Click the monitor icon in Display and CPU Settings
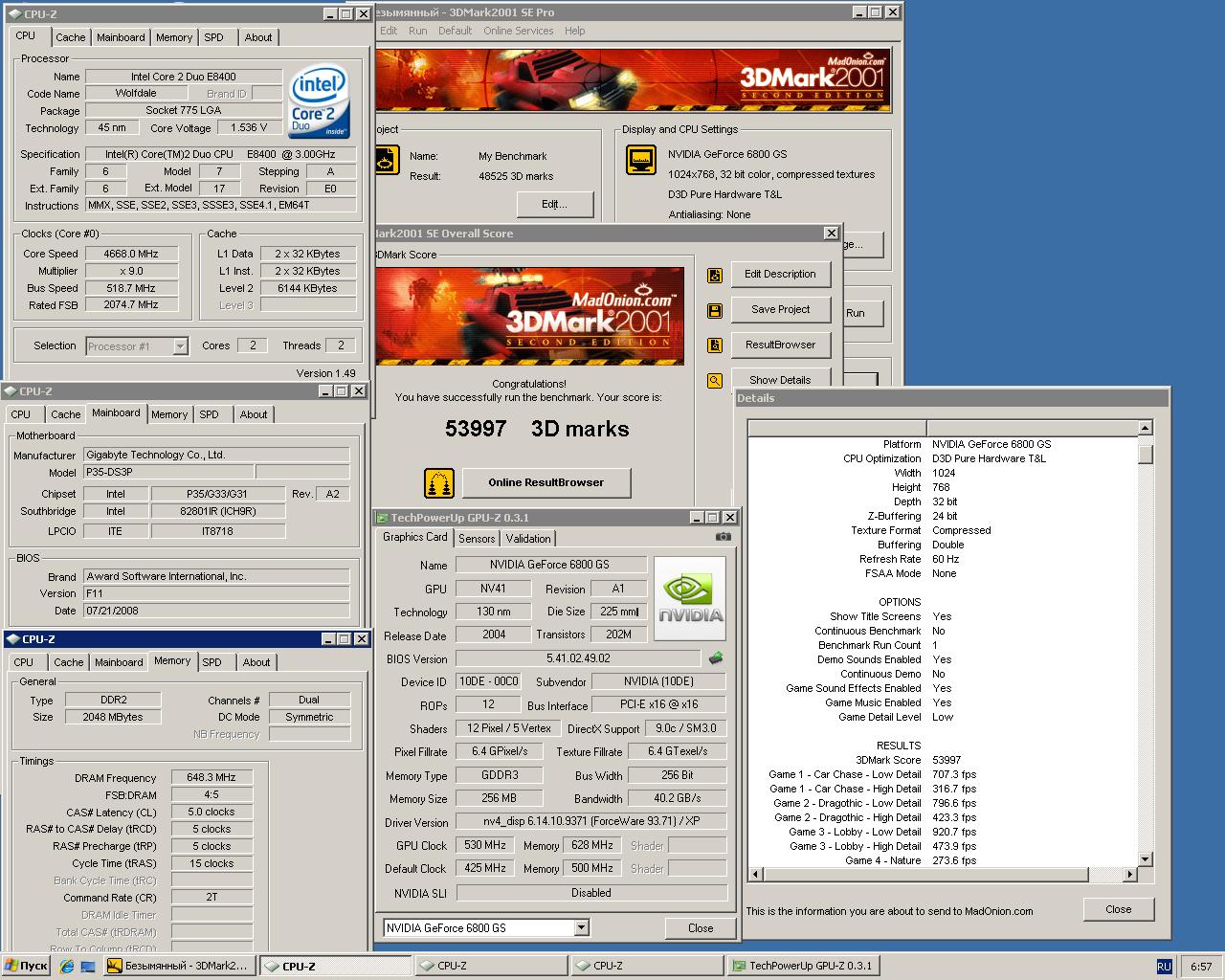 coord(640,161)
